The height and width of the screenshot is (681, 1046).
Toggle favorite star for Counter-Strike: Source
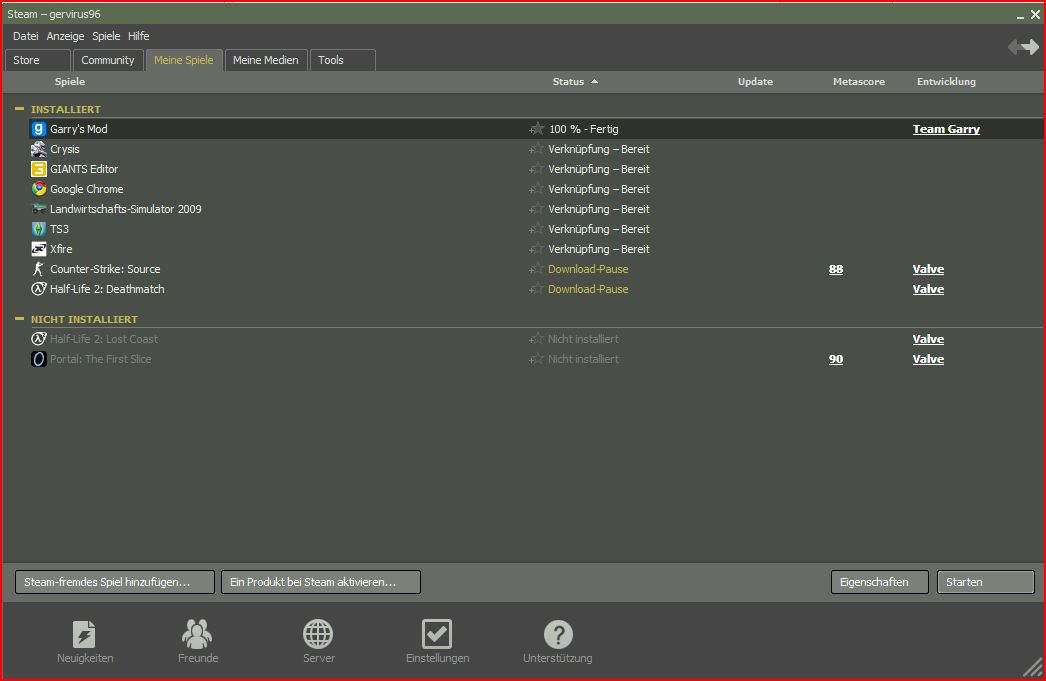537,269
